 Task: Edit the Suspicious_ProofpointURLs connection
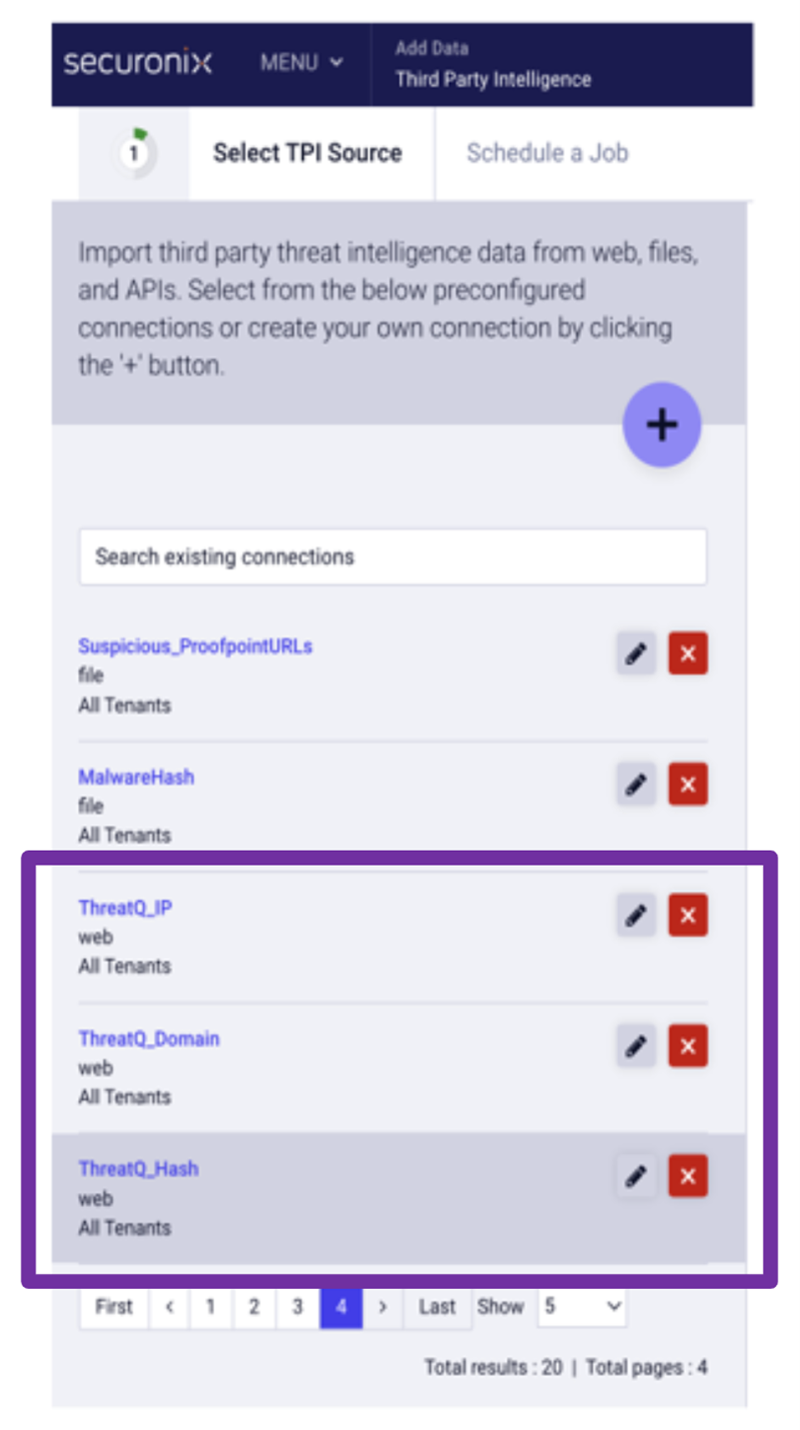click(x=636, y=654)
